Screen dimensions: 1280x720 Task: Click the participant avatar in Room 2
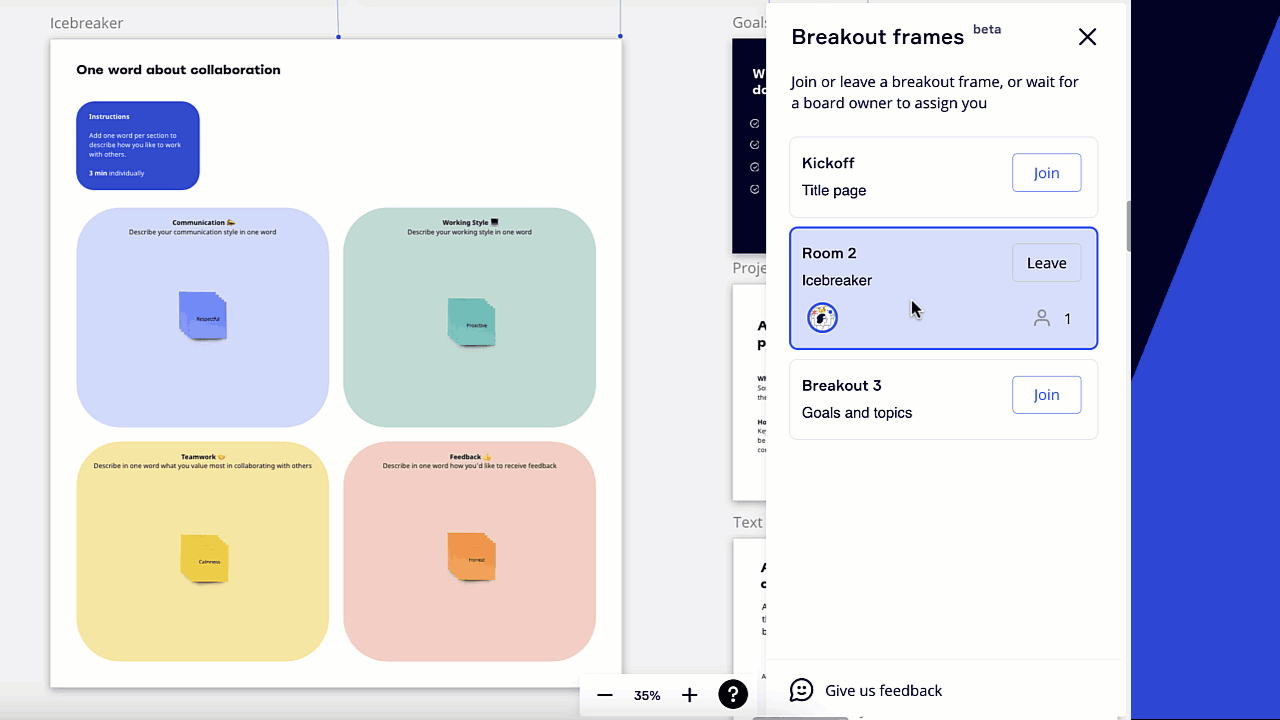click(822, 318)
